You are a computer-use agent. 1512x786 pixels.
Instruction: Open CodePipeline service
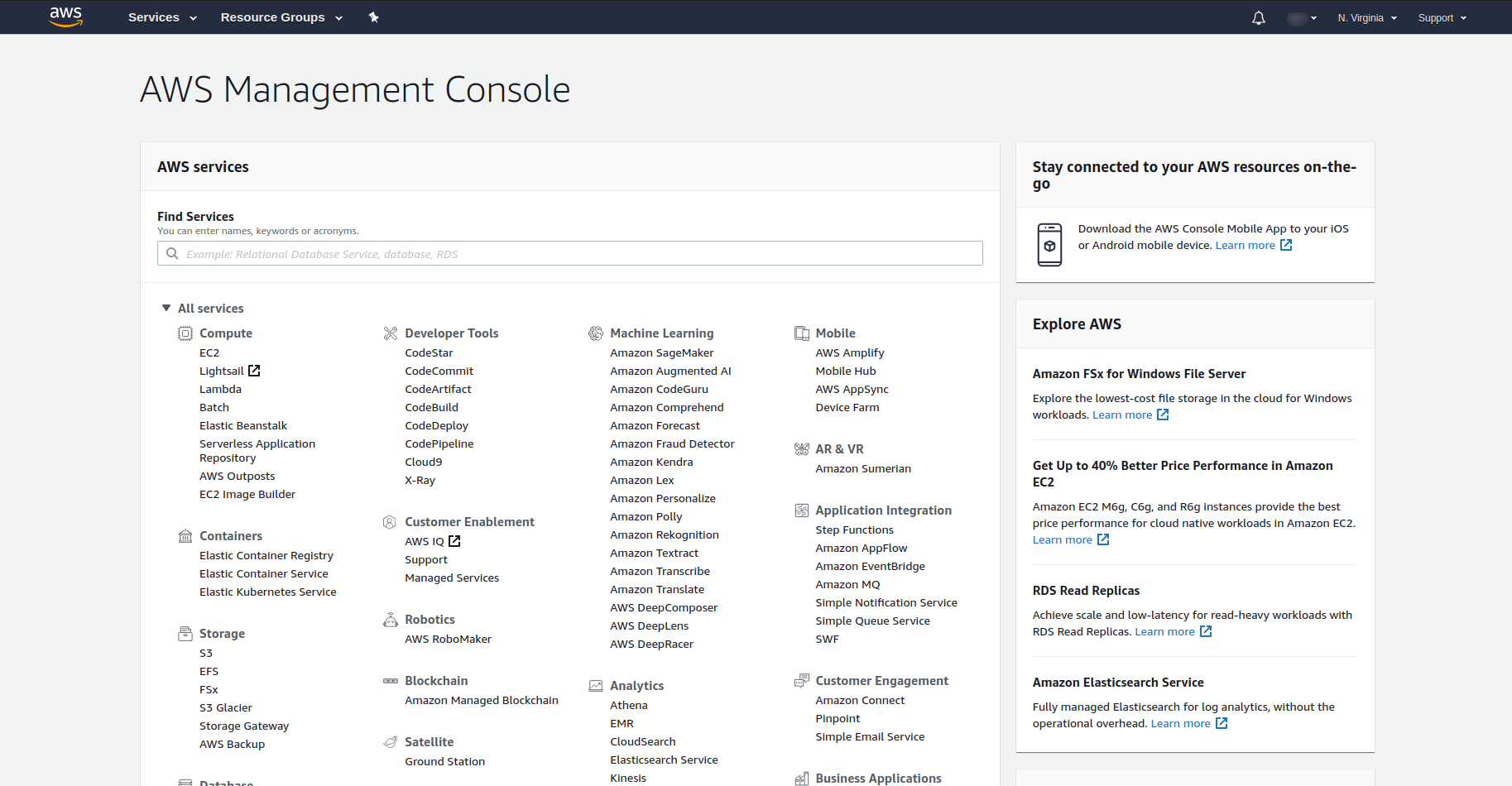pyautogui.click(x=439, y=444)
